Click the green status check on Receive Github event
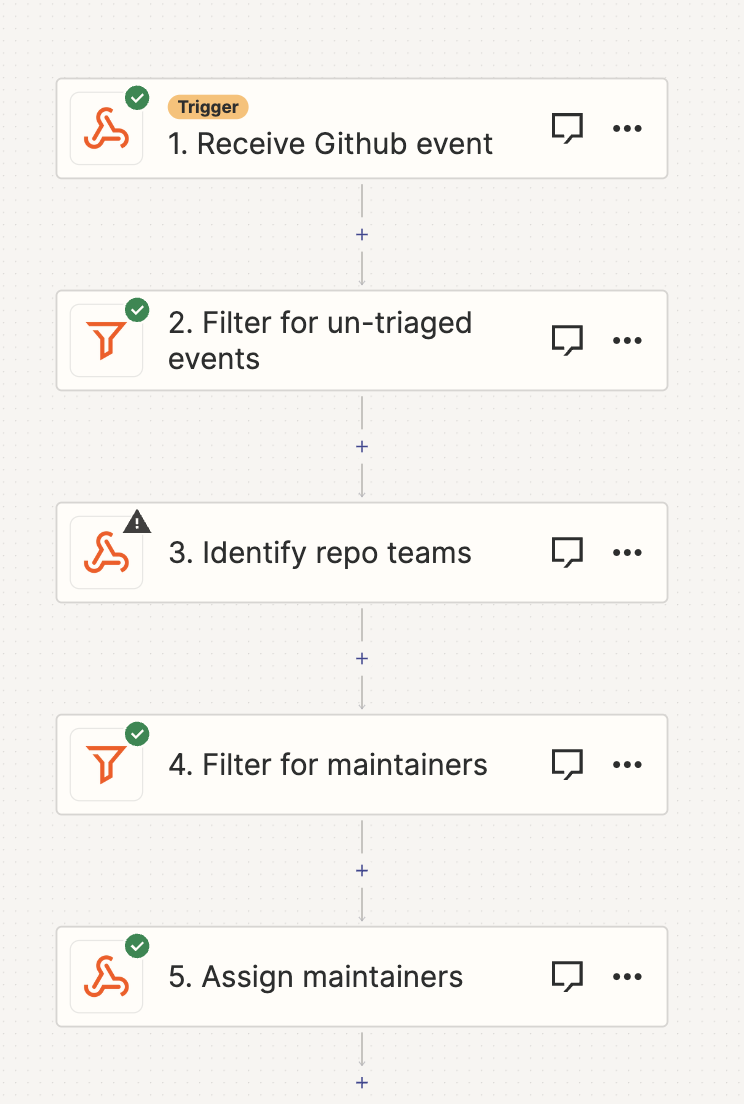This screenshot has width=744, height=1104. coord(136,96)
